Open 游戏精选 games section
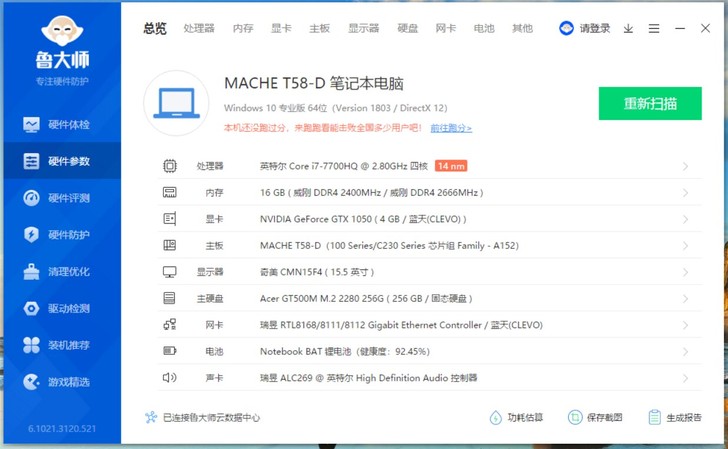The height and width of the screenshot is (449, 728). (x=62, y=382)
